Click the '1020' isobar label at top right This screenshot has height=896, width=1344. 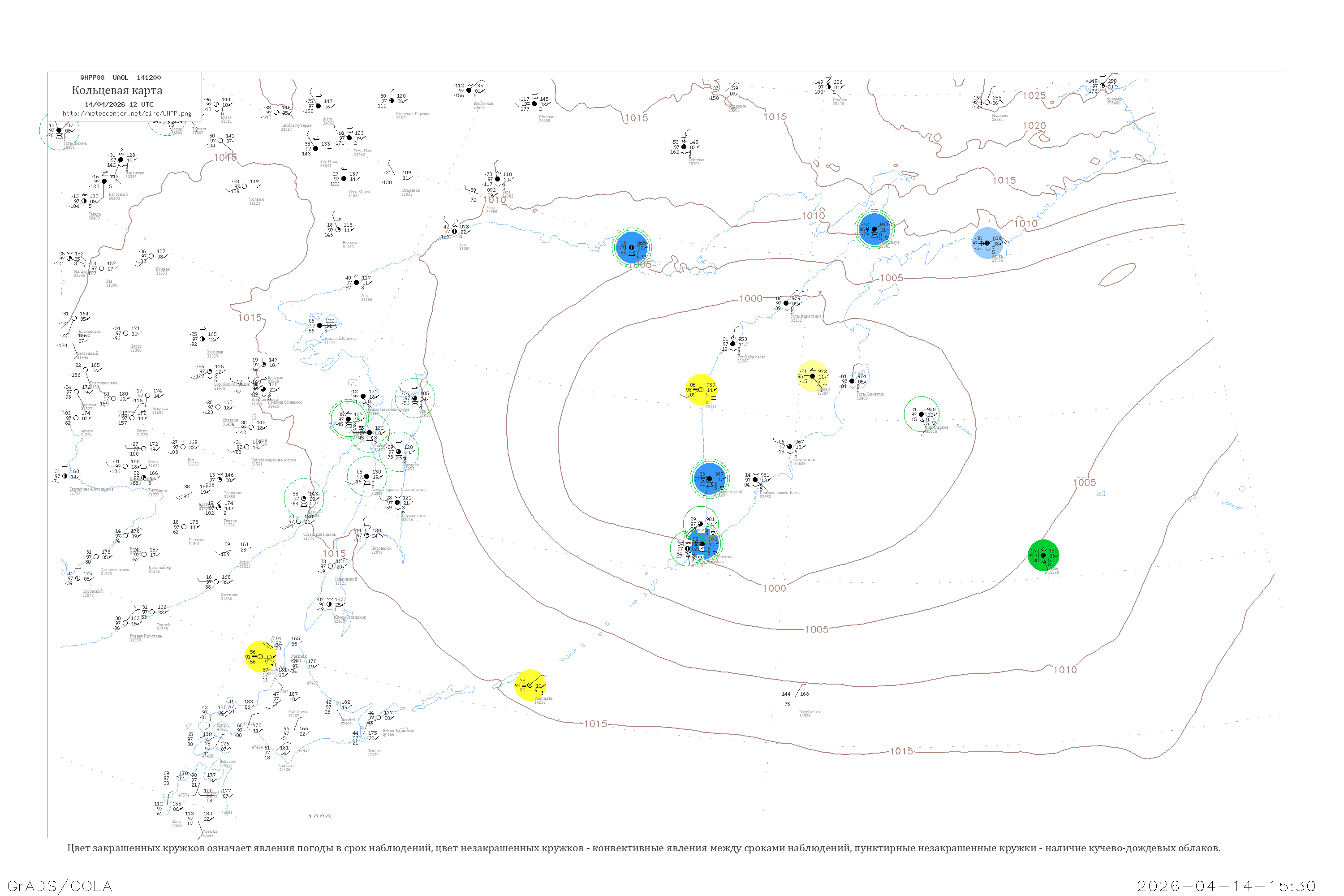pyautogui.click(x=1034, y=125)
